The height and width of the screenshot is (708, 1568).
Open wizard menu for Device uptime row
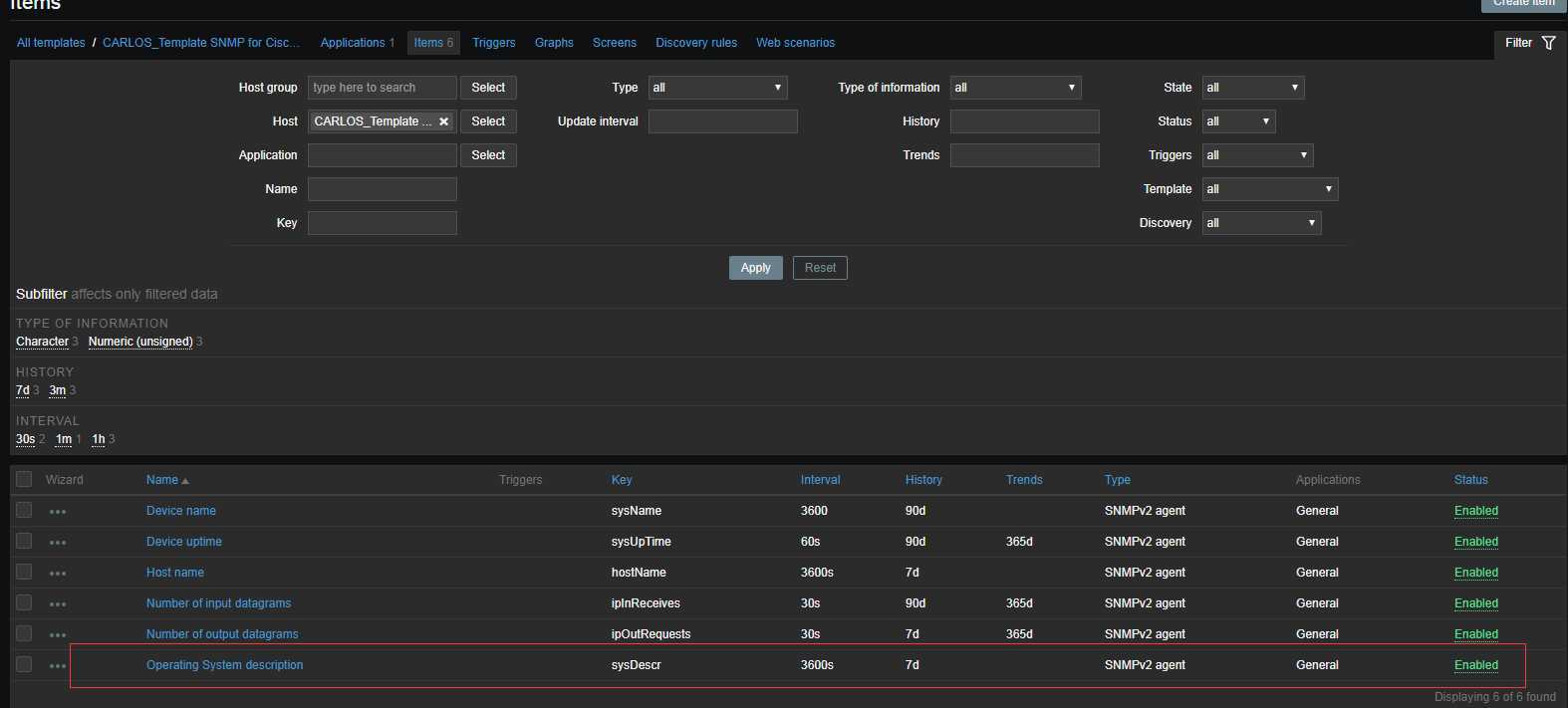click(x=58, y=543)
